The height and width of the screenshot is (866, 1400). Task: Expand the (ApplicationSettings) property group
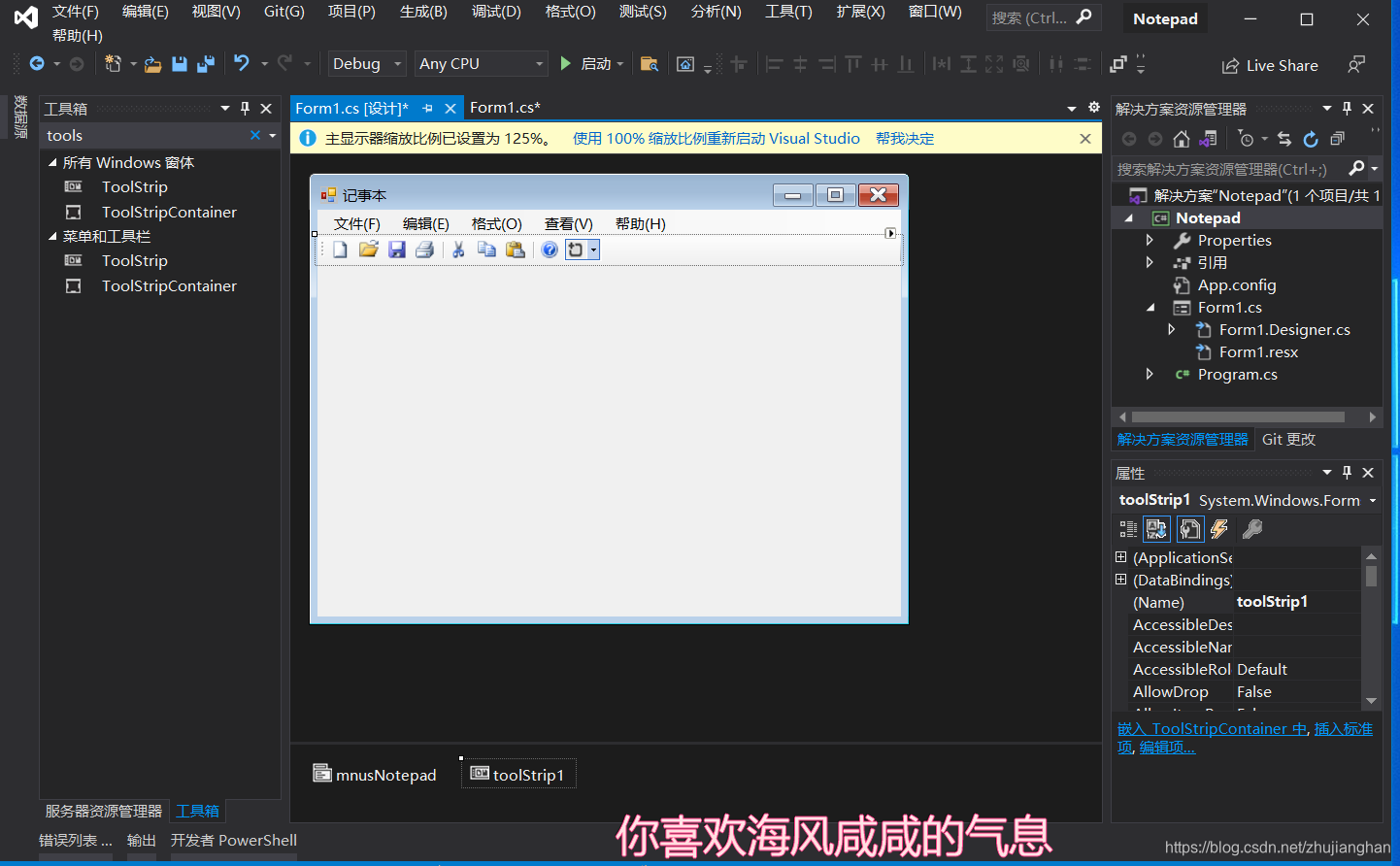1120,557
